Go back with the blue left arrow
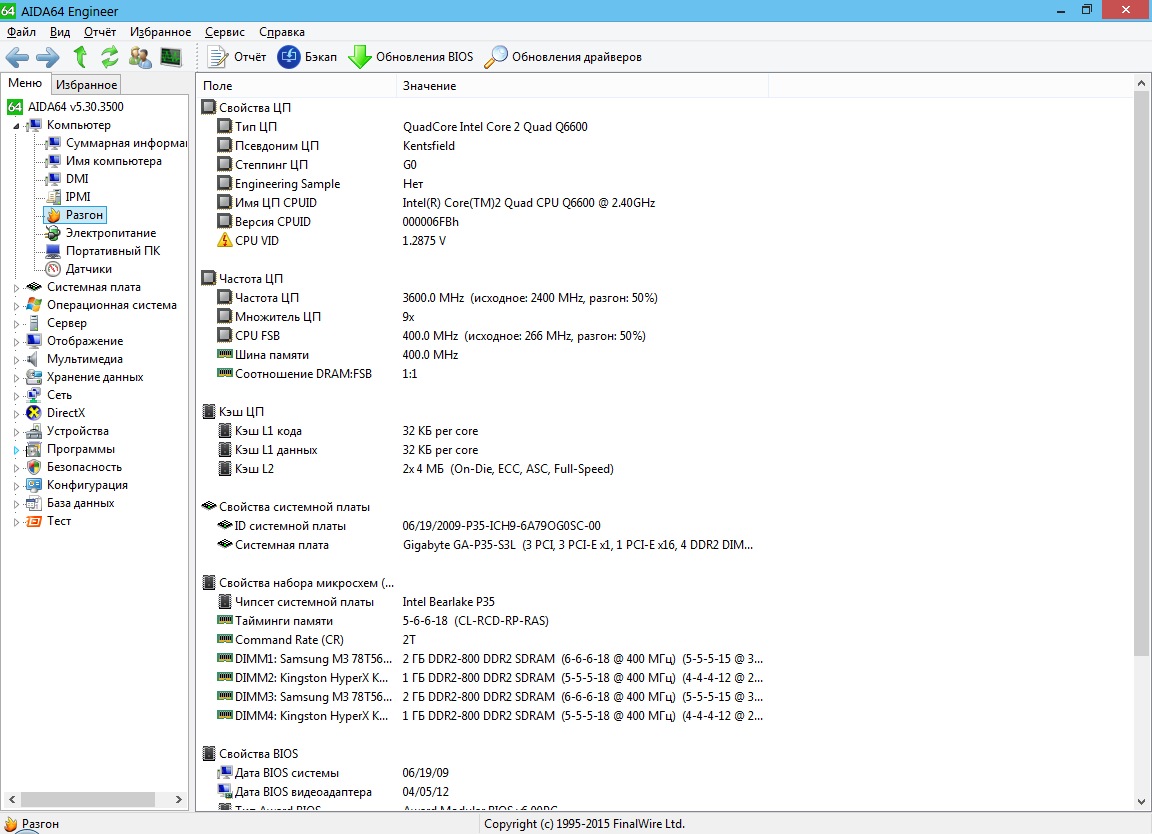 [x=17, y=57]
